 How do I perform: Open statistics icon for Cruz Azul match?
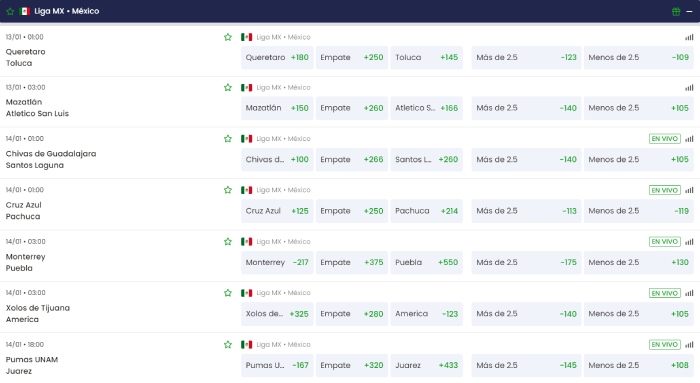[689, 190]
